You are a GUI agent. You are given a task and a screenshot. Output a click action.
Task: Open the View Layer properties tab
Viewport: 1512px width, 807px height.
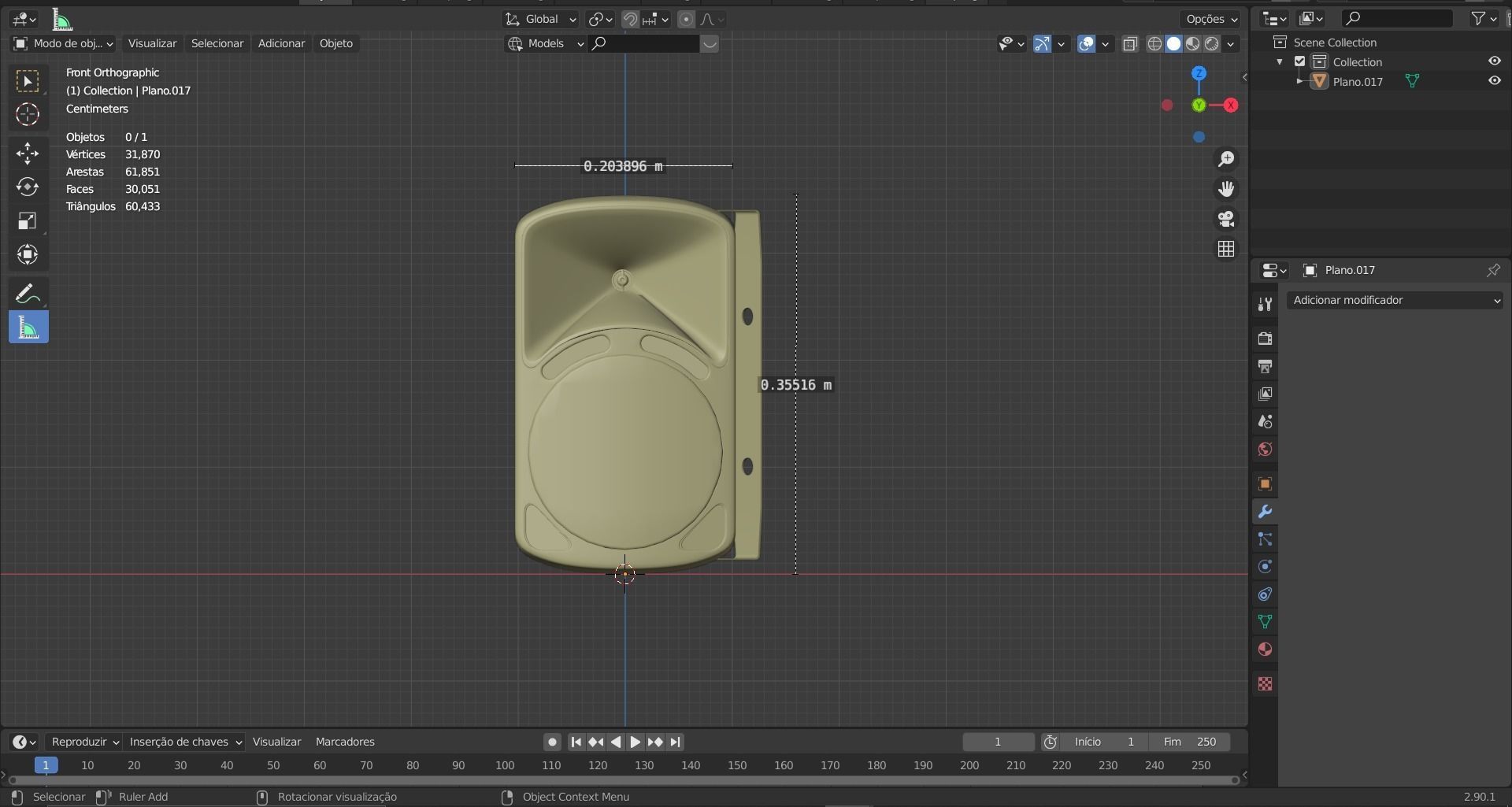[x=1265, y=394]
